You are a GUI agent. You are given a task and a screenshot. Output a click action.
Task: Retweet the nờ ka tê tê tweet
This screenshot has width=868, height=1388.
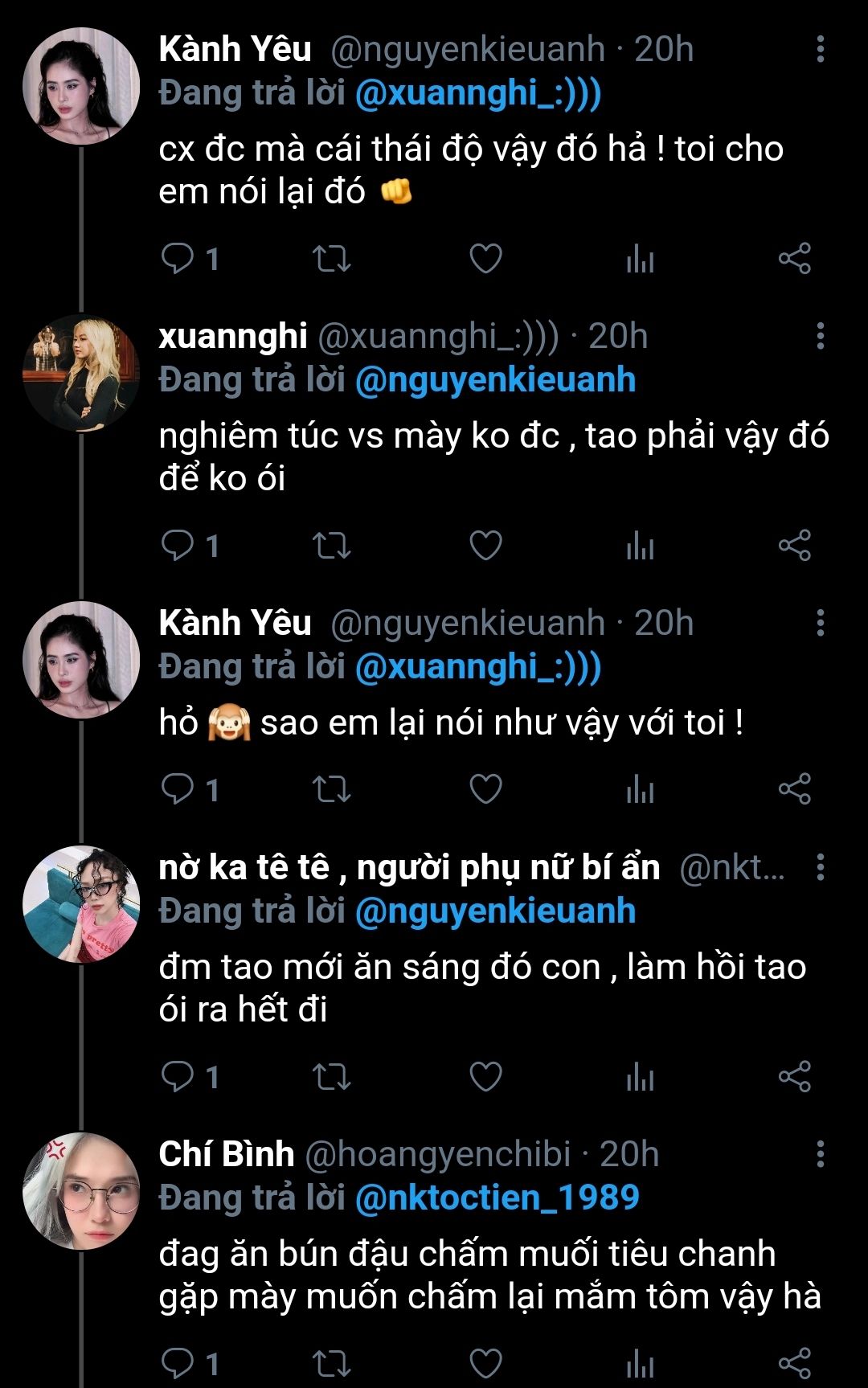tap(331, 1076)
